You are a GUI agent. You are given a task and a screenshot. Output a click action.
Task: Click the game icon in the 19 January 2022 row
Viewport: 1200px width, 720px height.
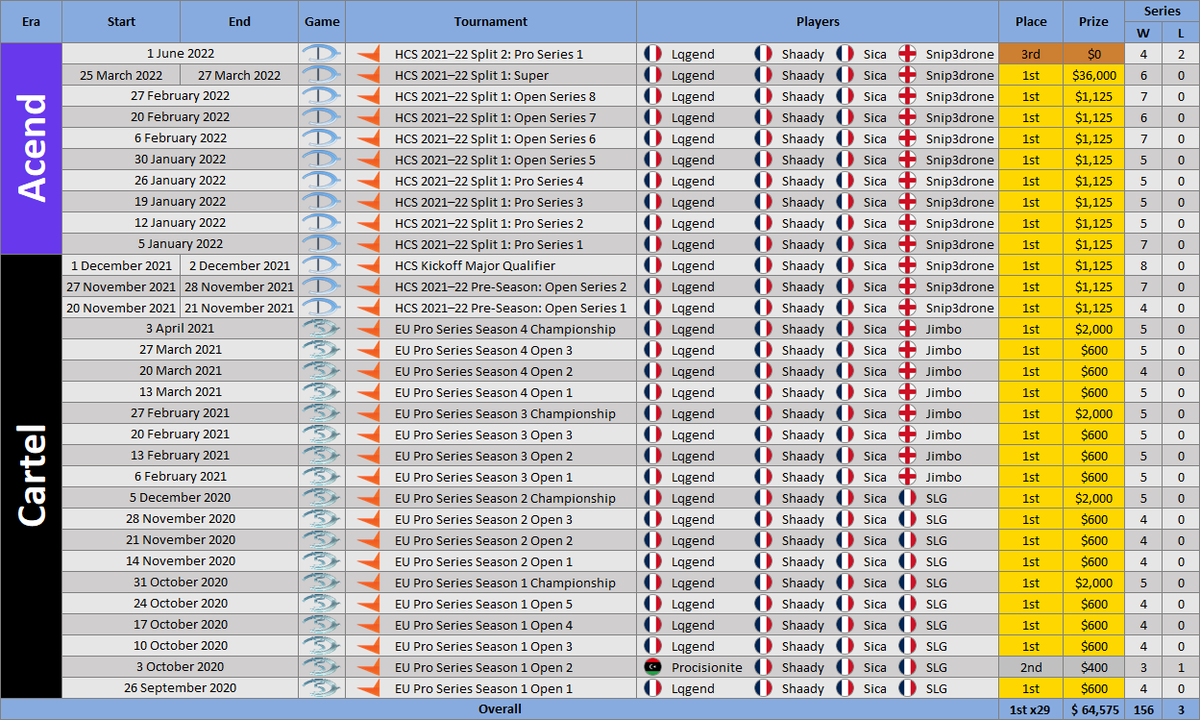point(322,202)
